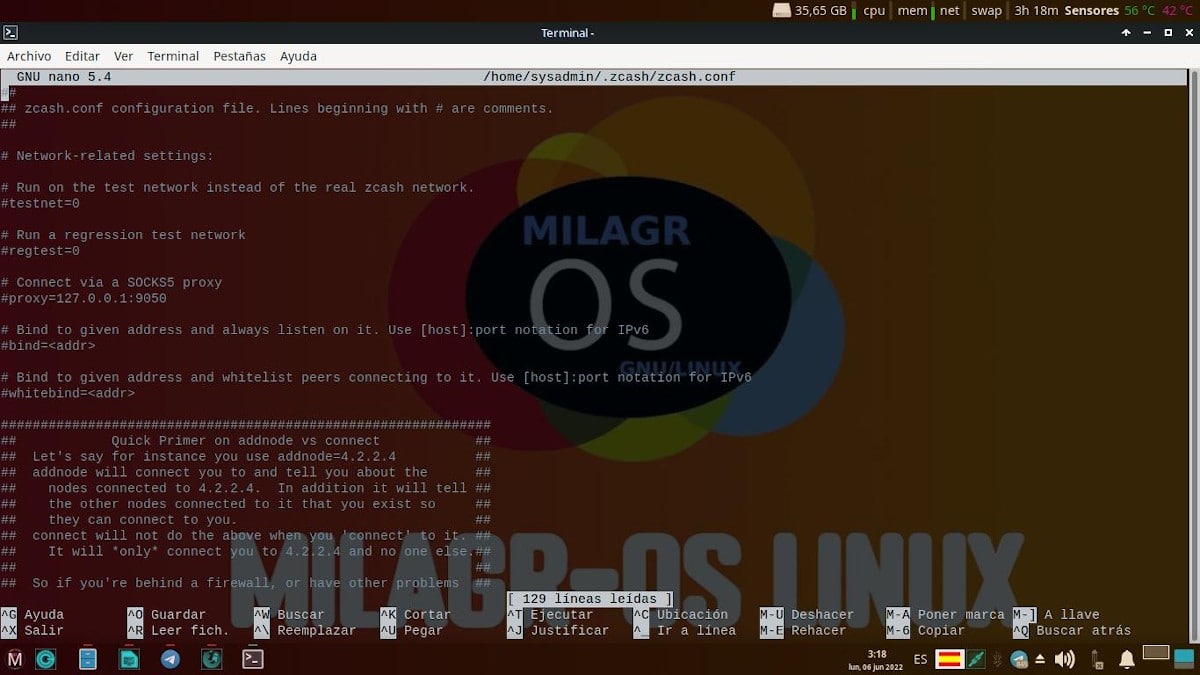
Task: Click the keep-on-top arrow in title bar
Action: [1125, 33]
